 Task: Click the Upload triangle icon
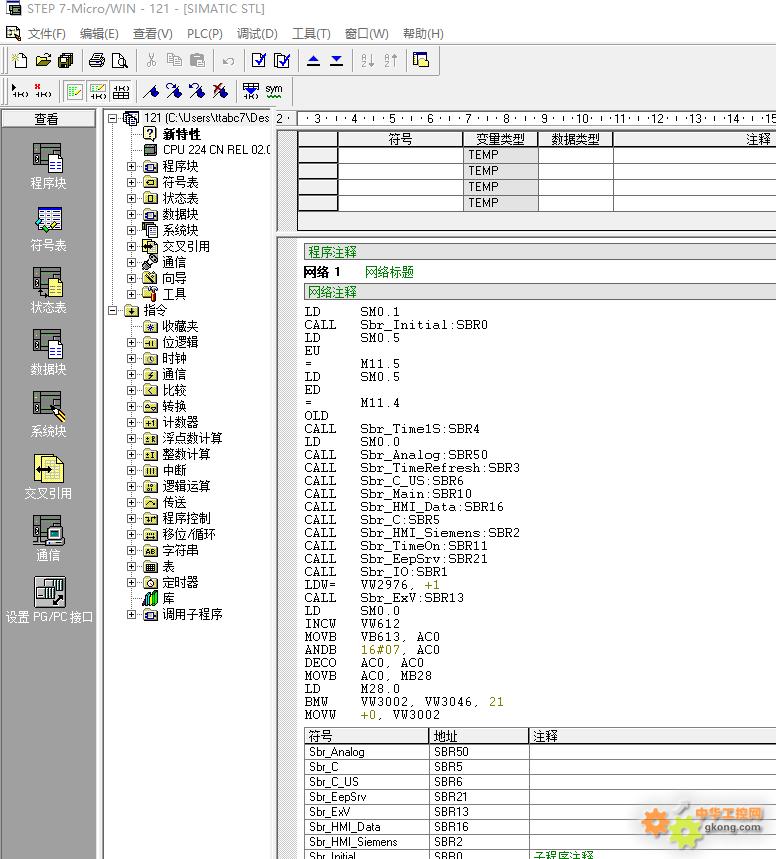point(313,61)
